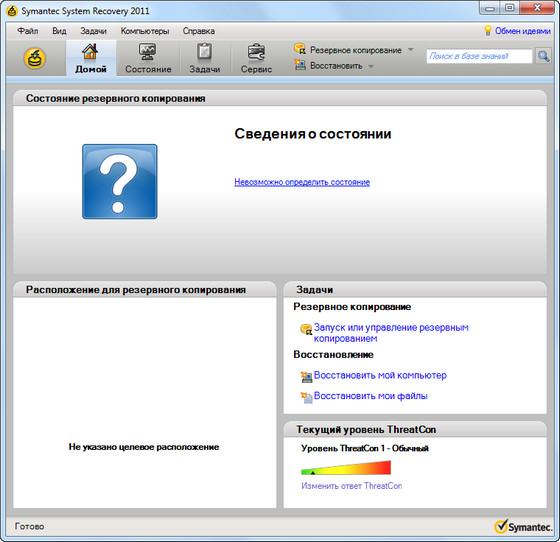Click the Symantec round logo button in toolbar

click(35, 58)
